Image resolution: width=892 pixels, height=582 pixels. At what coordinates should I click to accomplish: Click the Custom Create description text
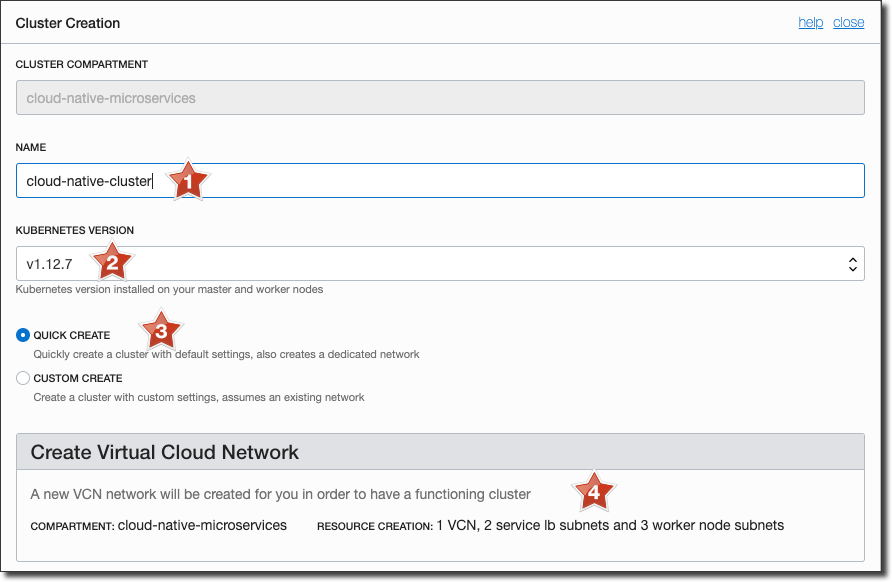(x=199, y=397)
